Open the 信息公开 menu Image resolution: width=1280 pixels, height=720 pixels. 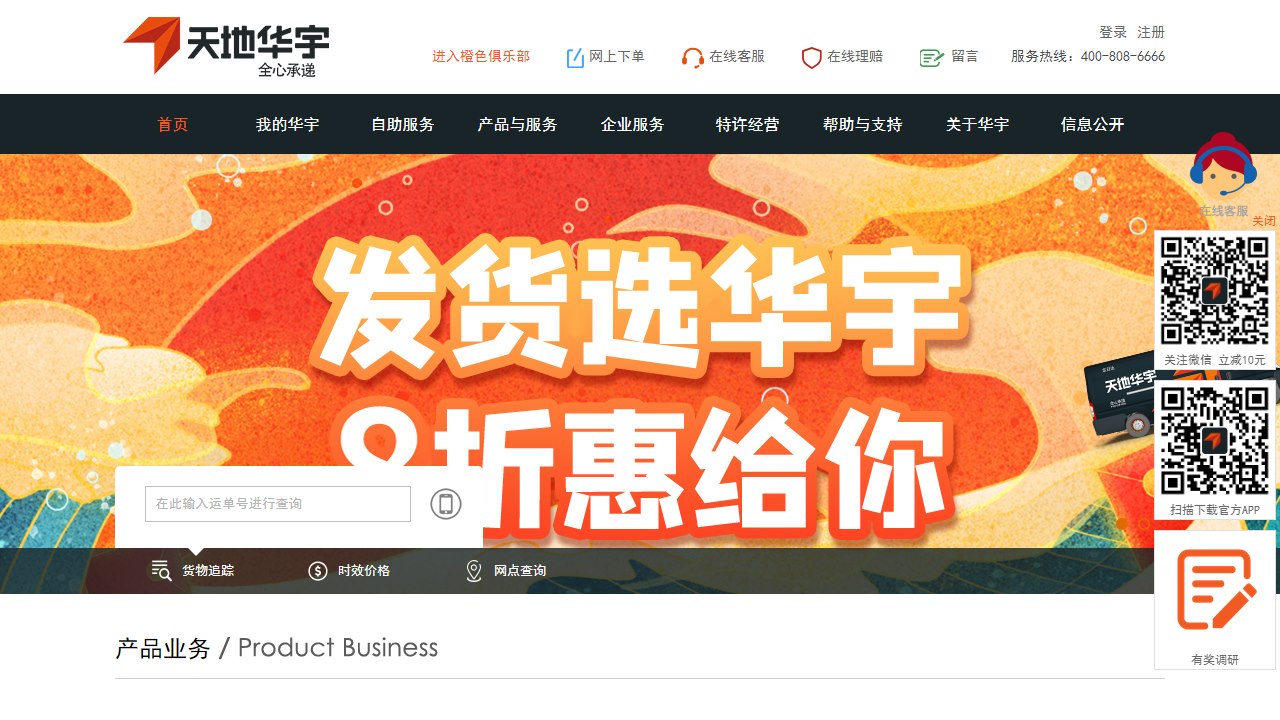point(1093,125)
